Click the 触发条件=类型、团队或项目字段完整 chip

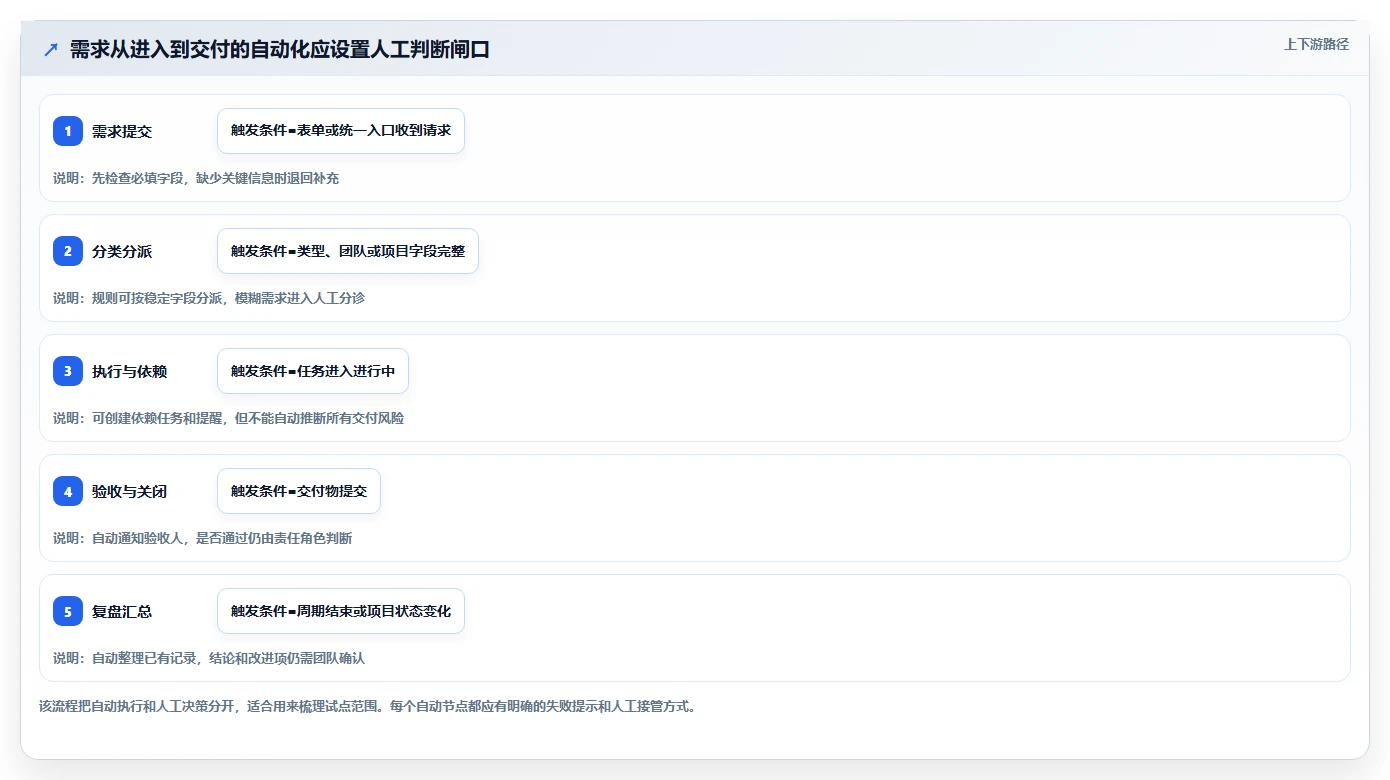pos(348,251)
